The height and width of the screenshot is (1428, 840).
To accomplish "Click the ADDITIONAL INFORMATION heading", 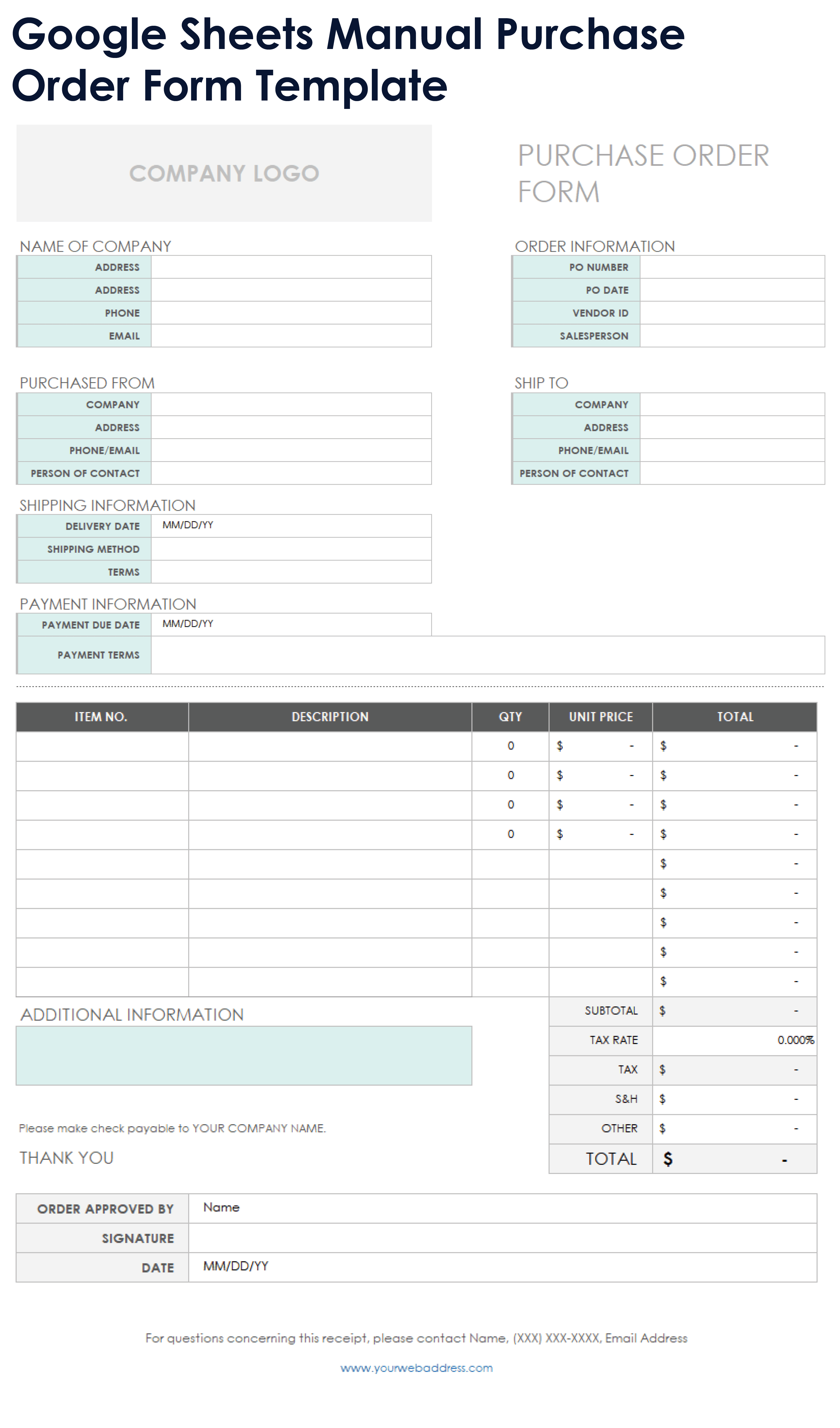I will [x=132, y=1014].
